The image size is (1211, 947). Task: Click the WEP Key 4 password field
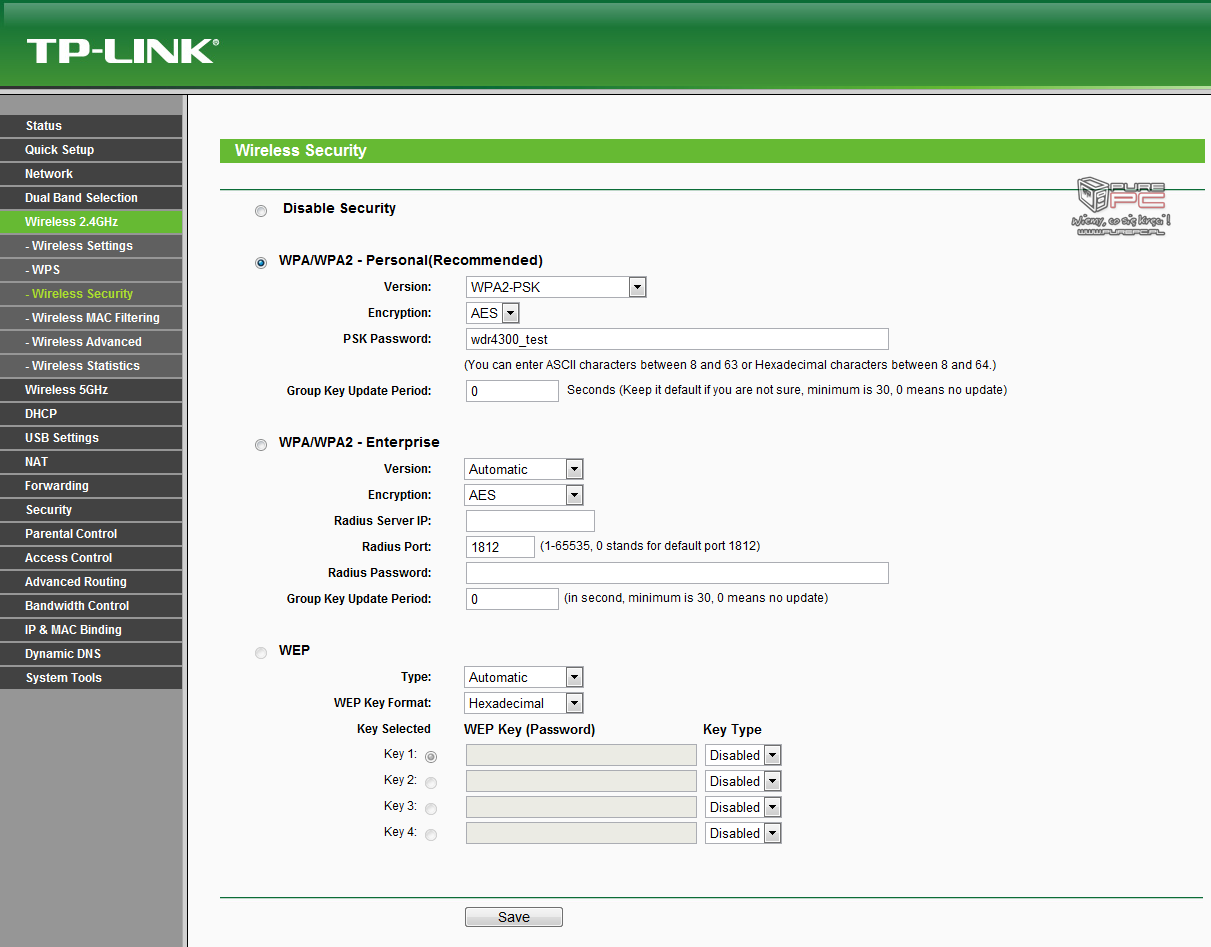pos(581,833)
